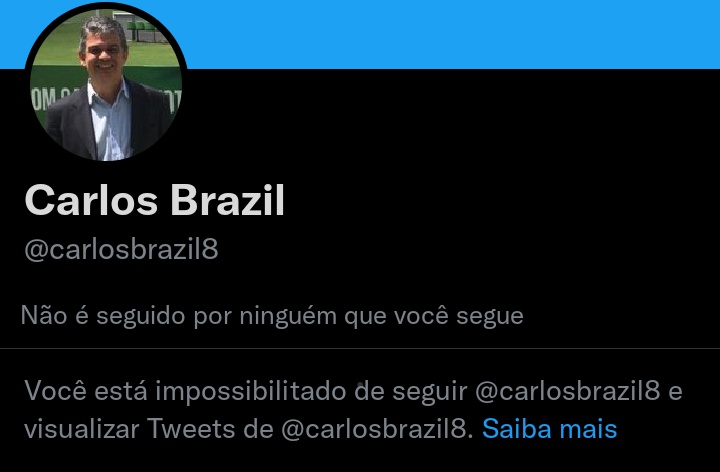Screen dimensions: 720x472
Task: Click the word Brazil in the display name
Action: pyautogui.click(x=228, y=200)
